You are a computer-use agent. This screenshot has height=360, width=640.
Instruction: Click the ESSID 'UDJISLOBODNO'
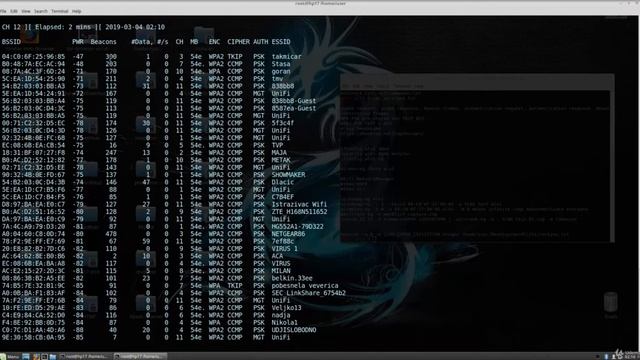294,330
